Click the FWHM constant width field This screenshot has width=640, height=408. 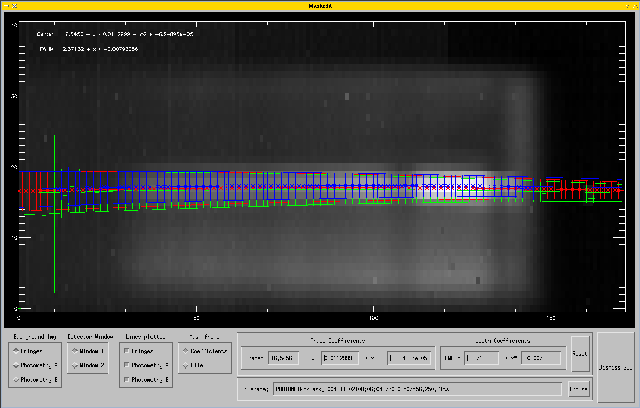(482, 358)
